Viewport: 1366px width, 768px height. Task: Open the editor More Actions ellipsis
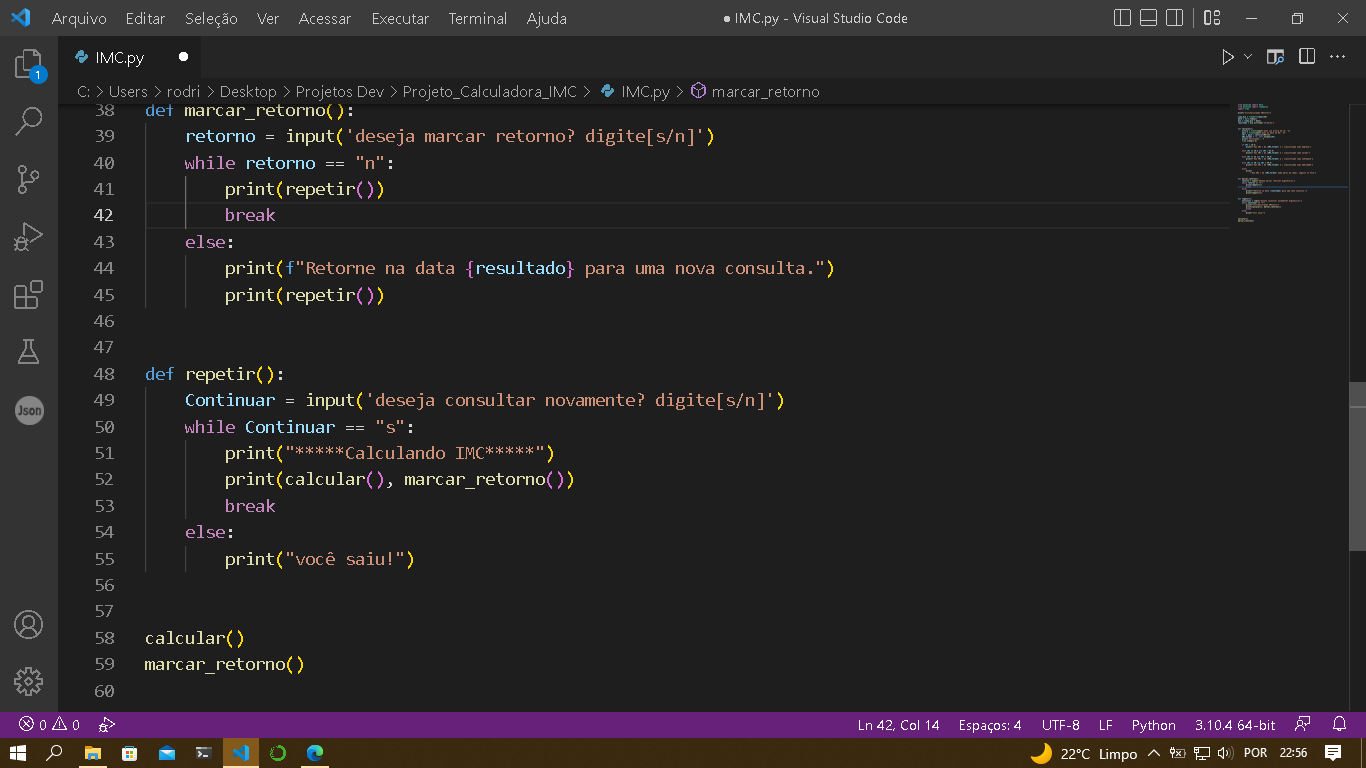pyautogui.click(x=1338, y=58)
